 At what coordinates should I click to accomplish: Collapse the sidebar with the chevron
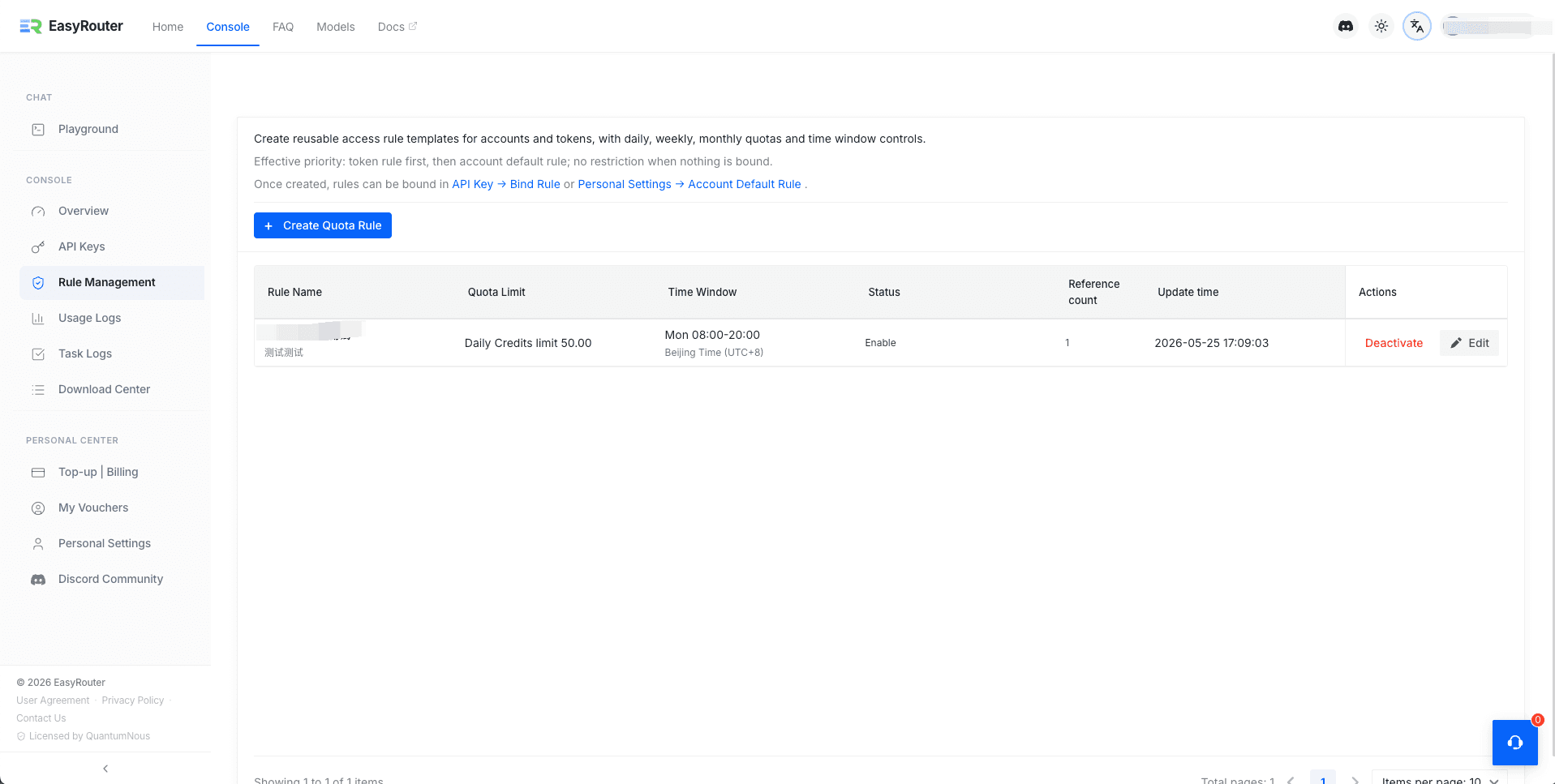click(105, 768)
